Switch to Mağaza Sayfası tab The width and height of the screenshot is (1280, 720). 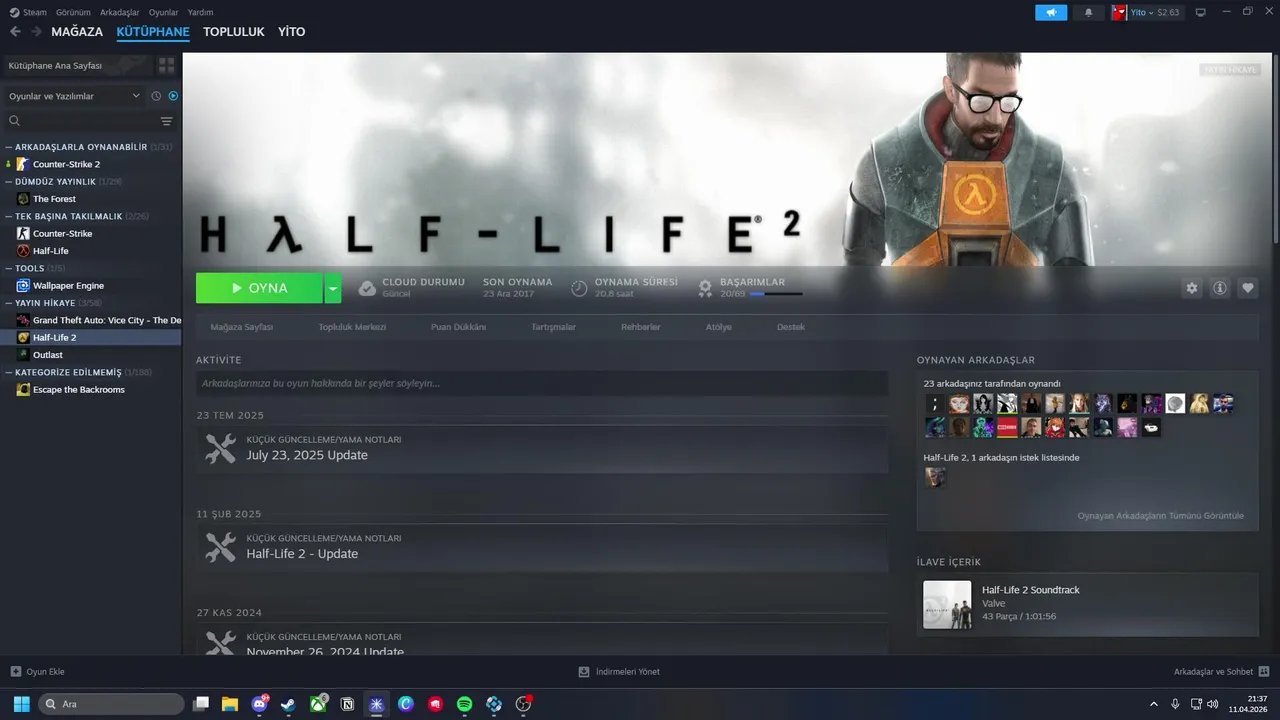click(x=242, y=327)
